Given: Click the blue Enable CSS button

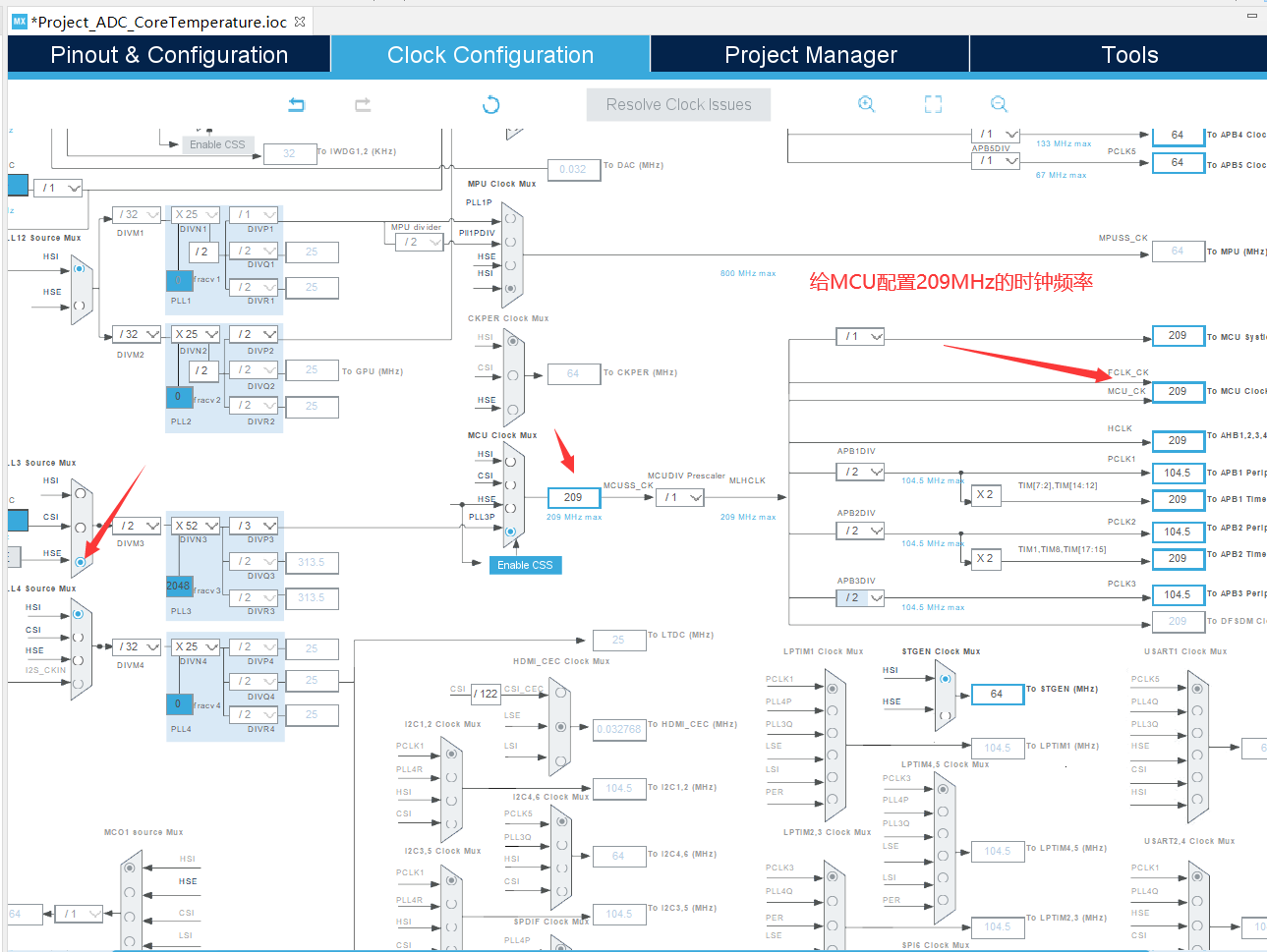Looking at the screenshot, I should click(x=525, y=565).
